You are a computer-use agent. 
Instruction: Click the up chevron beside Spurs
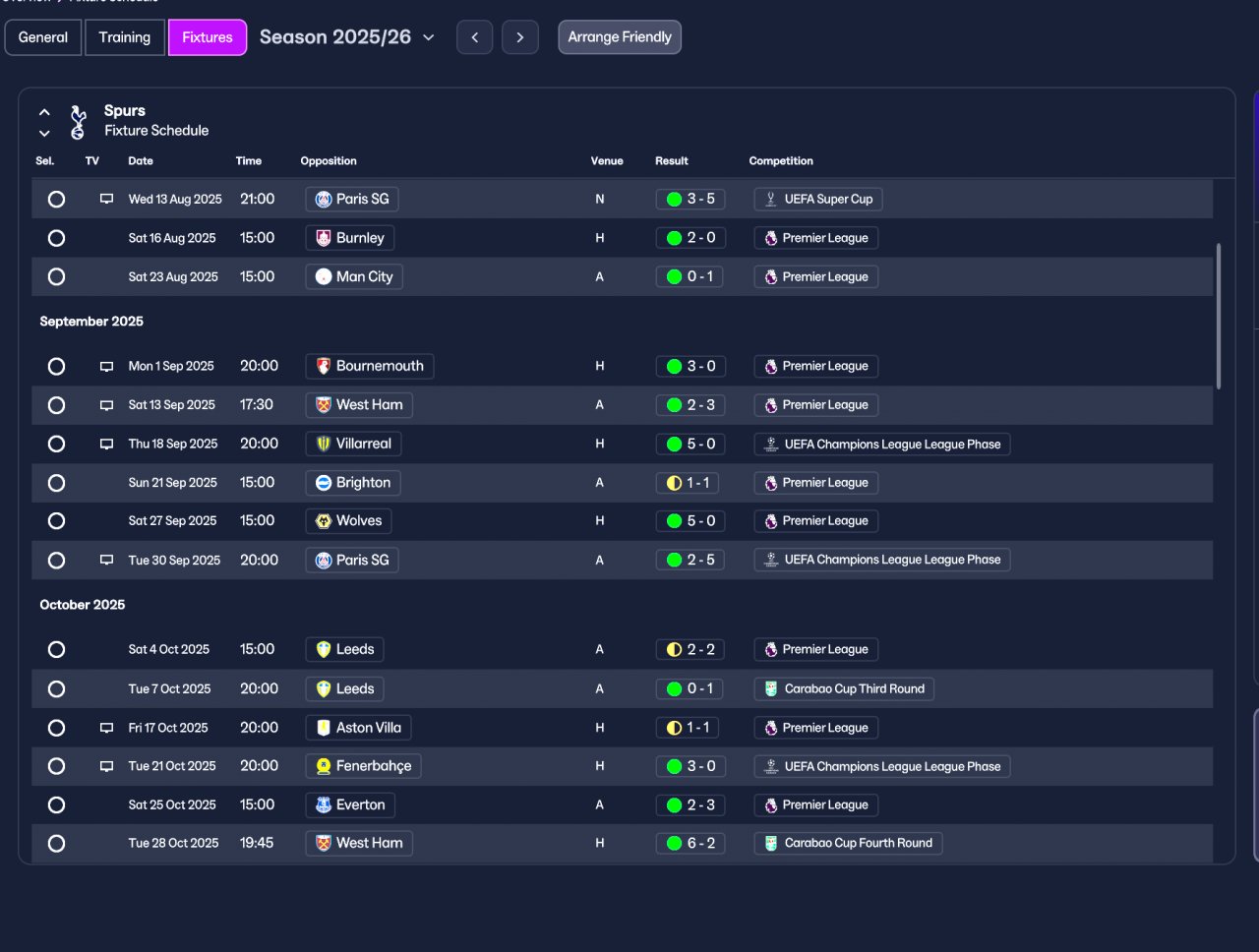point(44,112)
